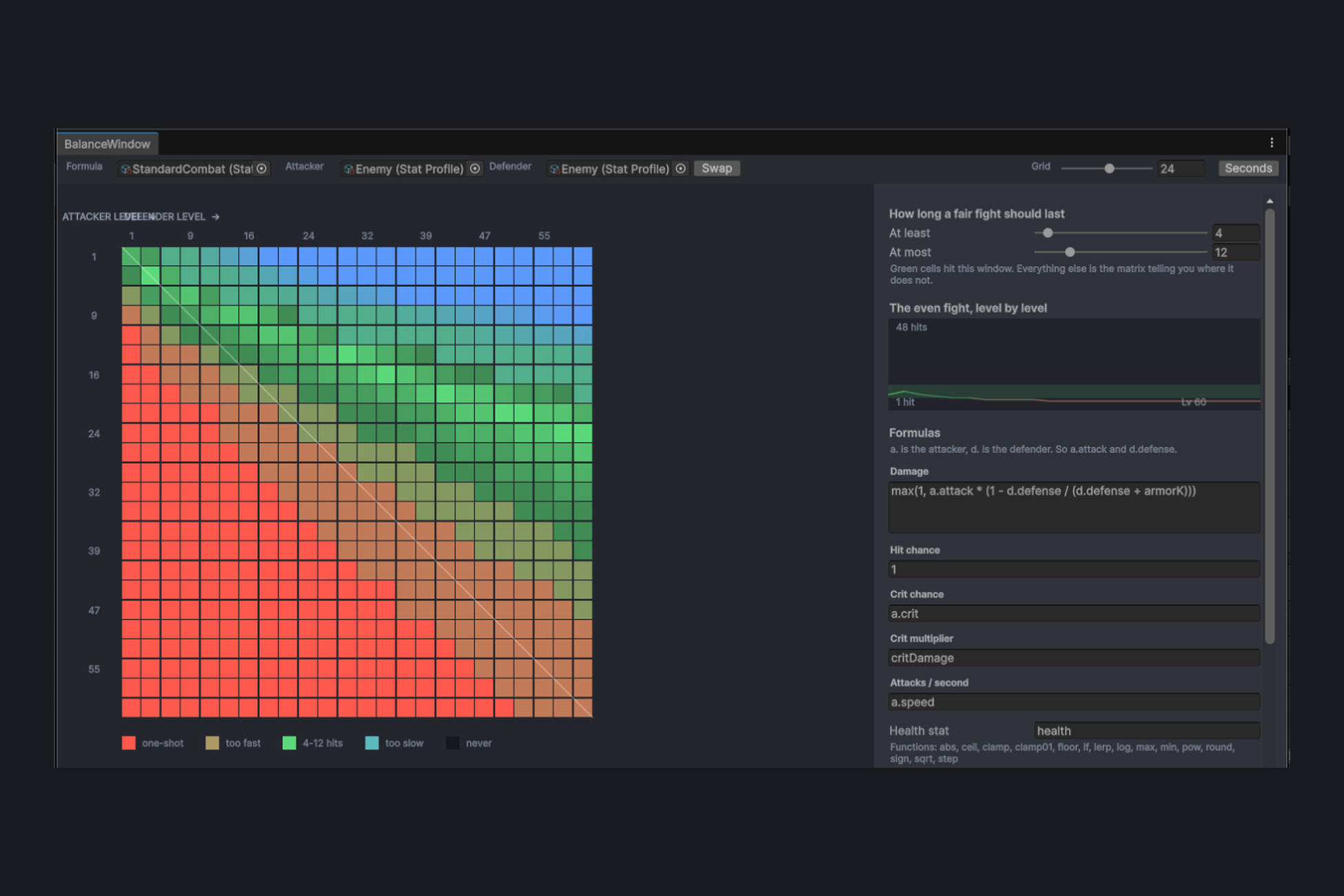
Task: Click the bottom-left red matrix cell
Action: click(131, 708)
